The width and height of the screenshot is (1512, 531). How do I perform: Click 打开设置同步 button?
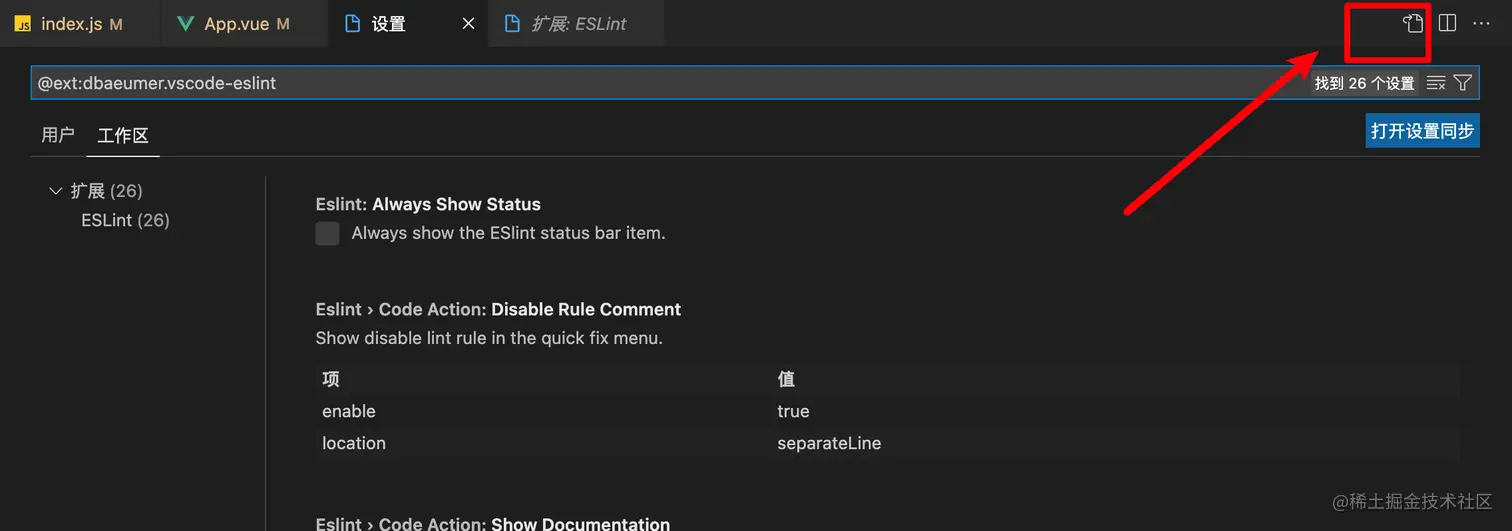point(1422,131)
